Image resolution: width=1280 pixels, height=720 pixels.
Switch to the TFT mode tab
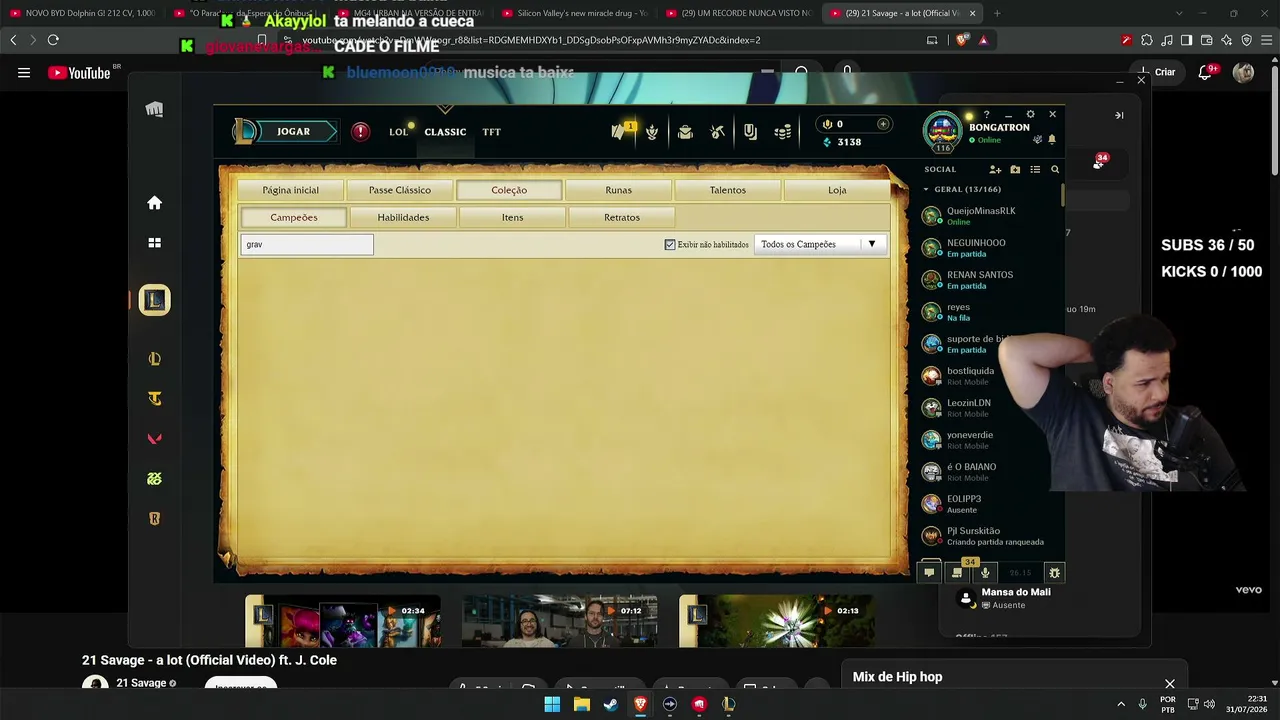pos(492,132)
